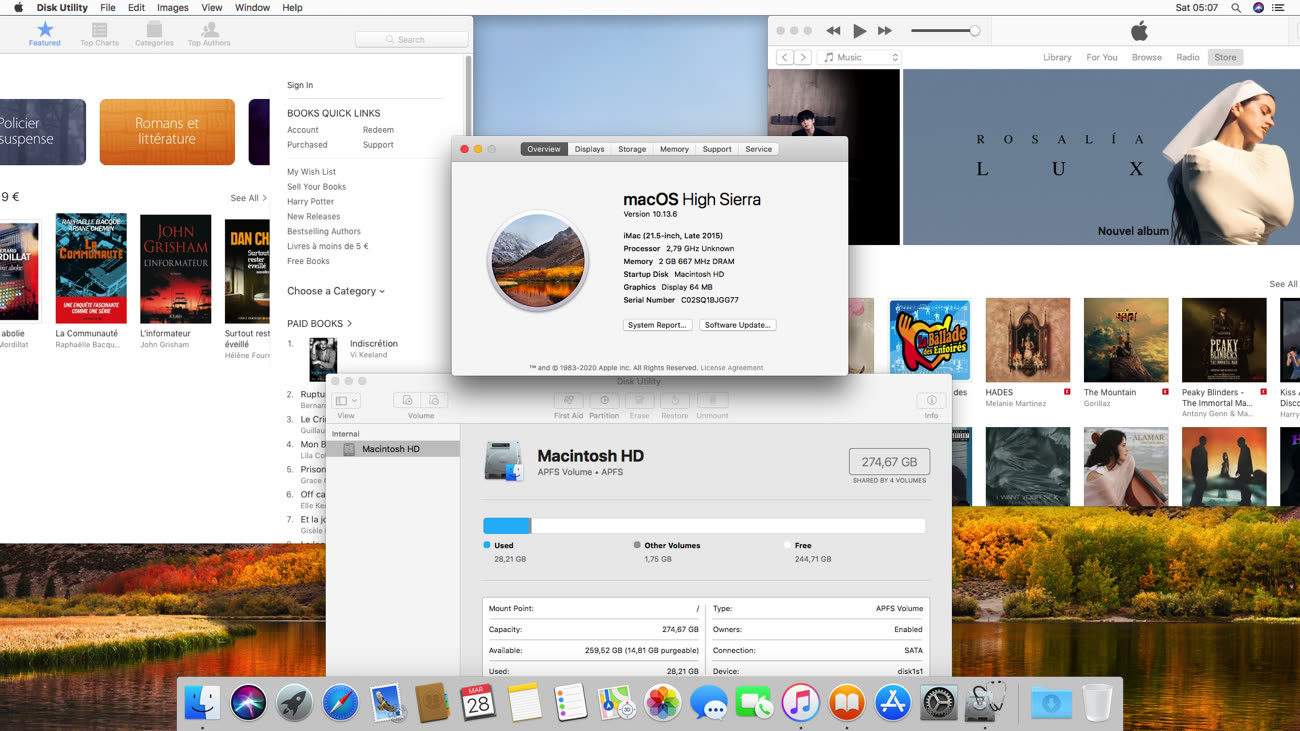This screenshot has height=731, width=1300.
Task: Click the Partition icon in Disk Utility
Action: pyautogui.click(x=604, y=401)
